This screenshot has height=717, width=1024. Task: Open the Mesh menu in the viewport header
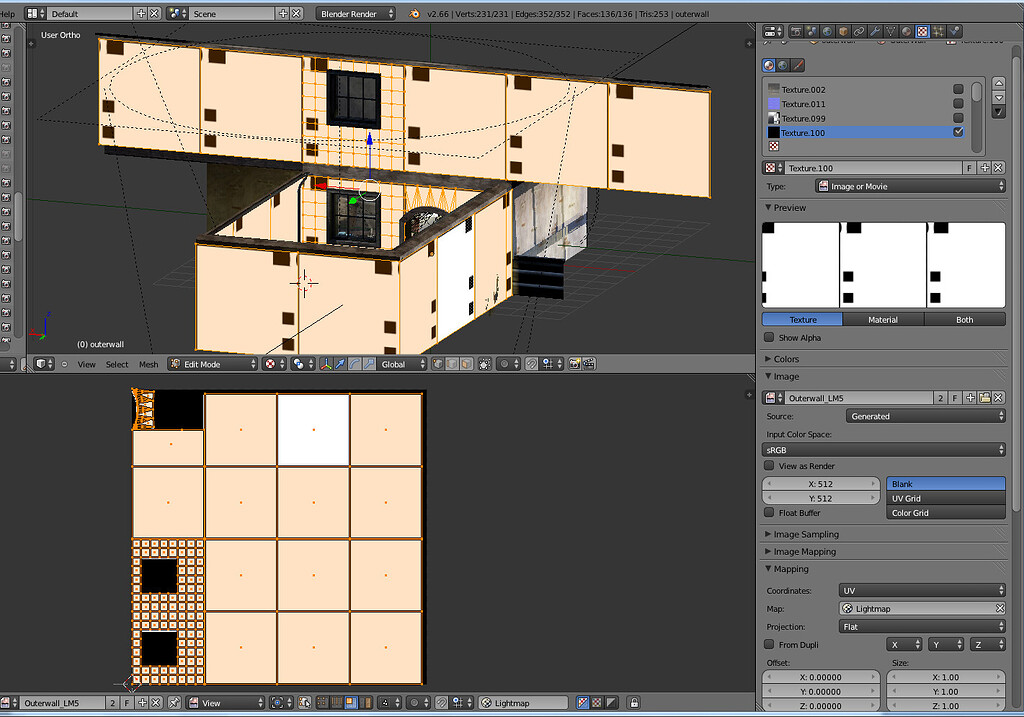pos(148,364)
